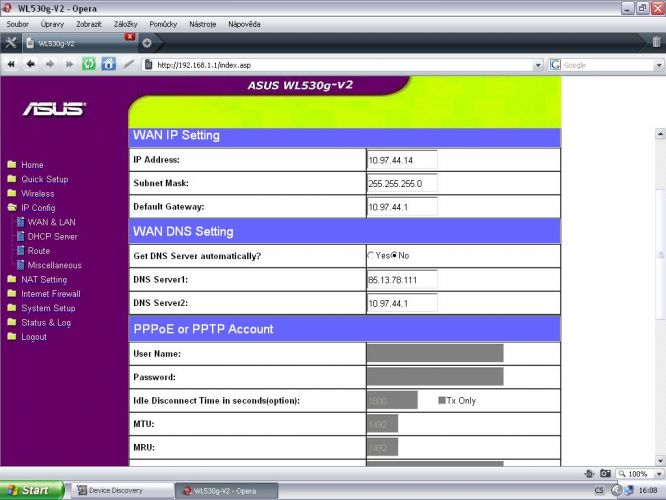Click the MTU value field

383,424
